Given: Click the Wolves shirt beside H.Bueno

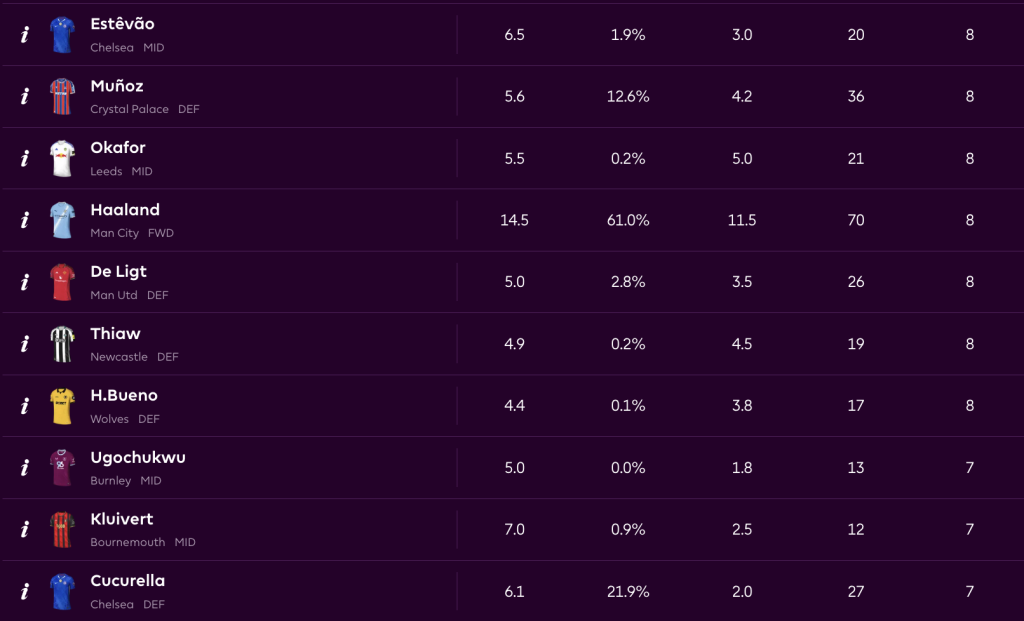Looking at the screenshot, I should [62, 407].
